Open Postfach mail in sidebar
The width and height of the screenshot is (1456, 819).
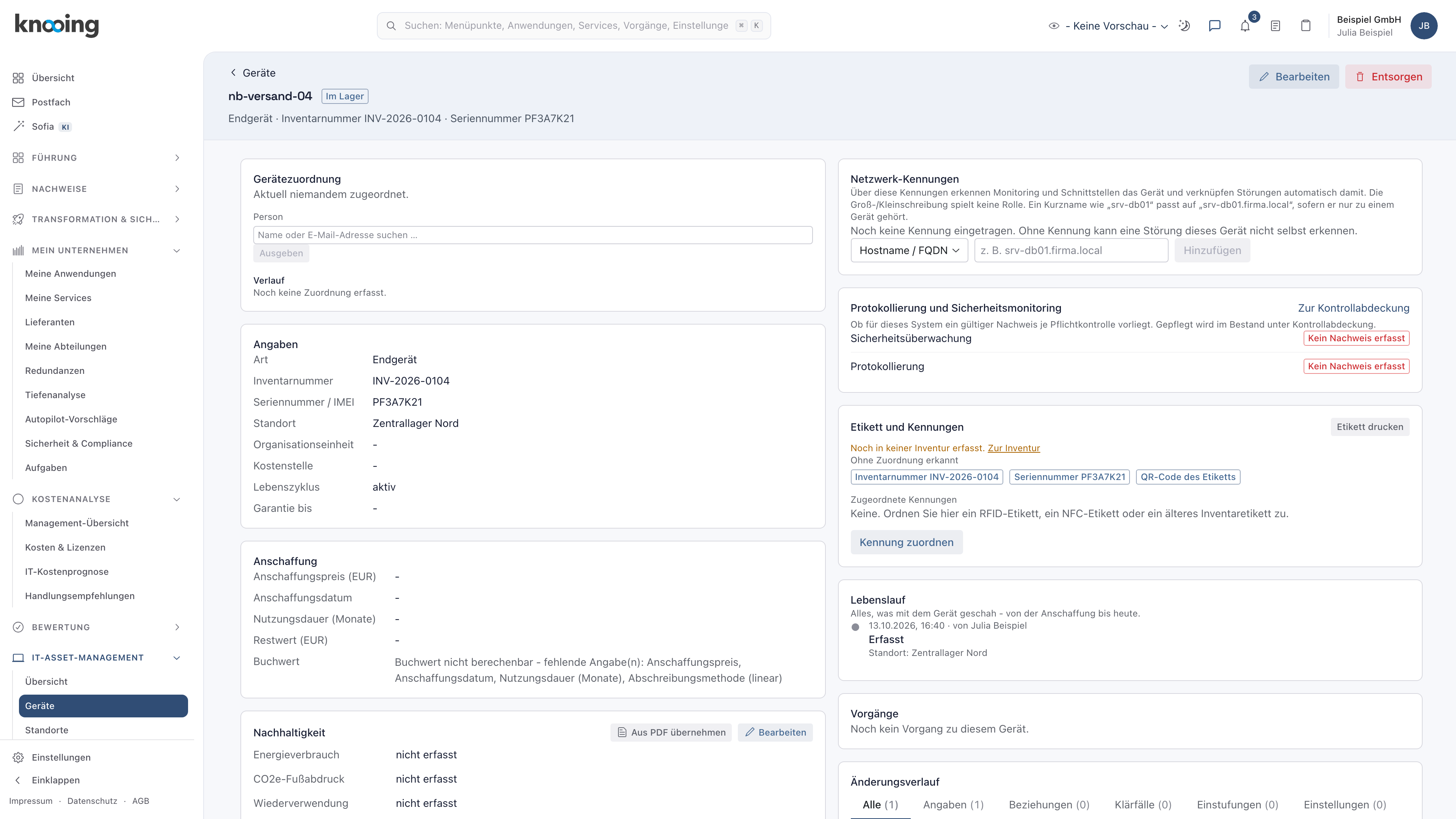pyautogui.click(x=51, y=102)
